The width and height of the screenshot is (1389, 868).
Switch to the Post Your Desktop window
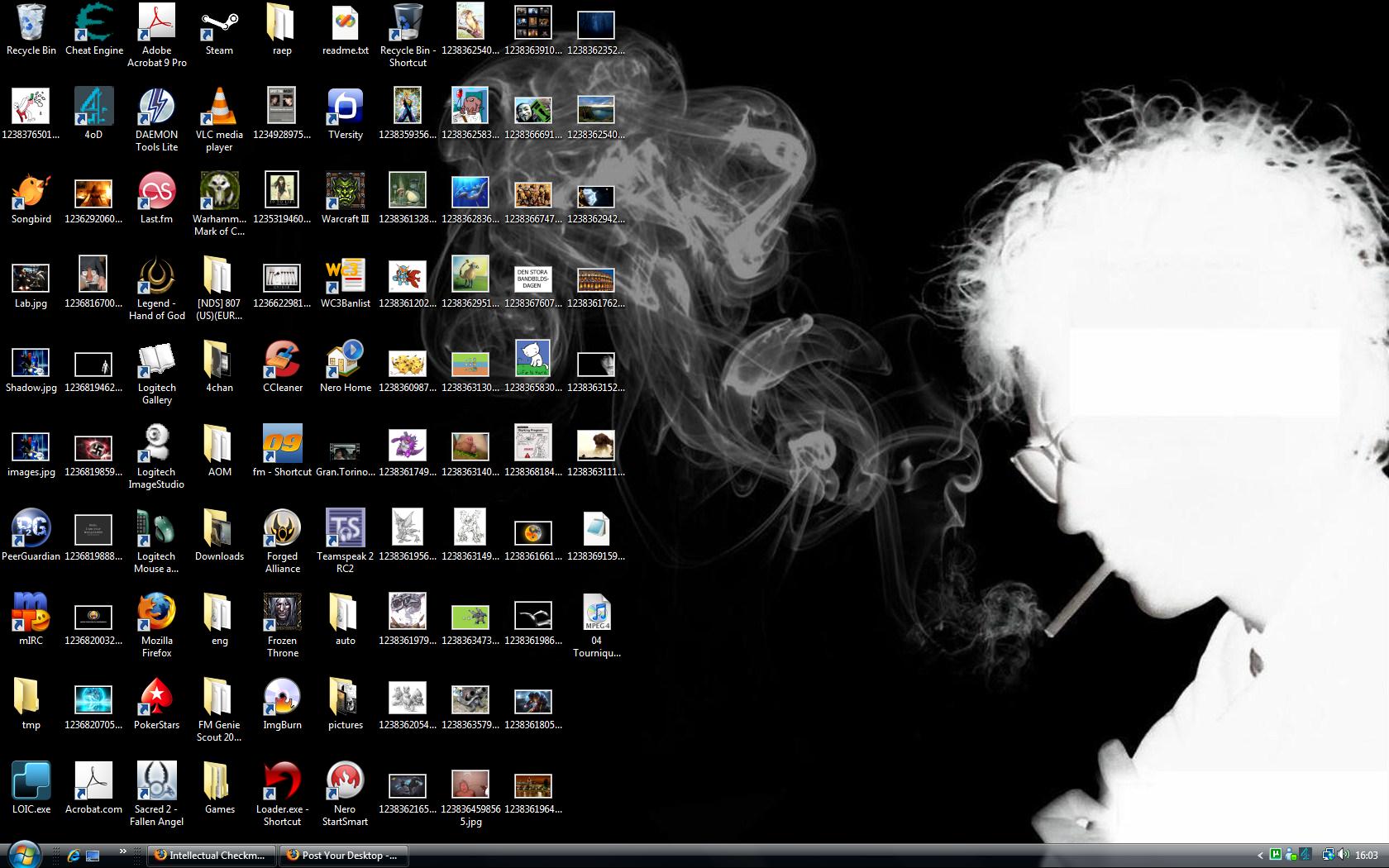(343, 855)
